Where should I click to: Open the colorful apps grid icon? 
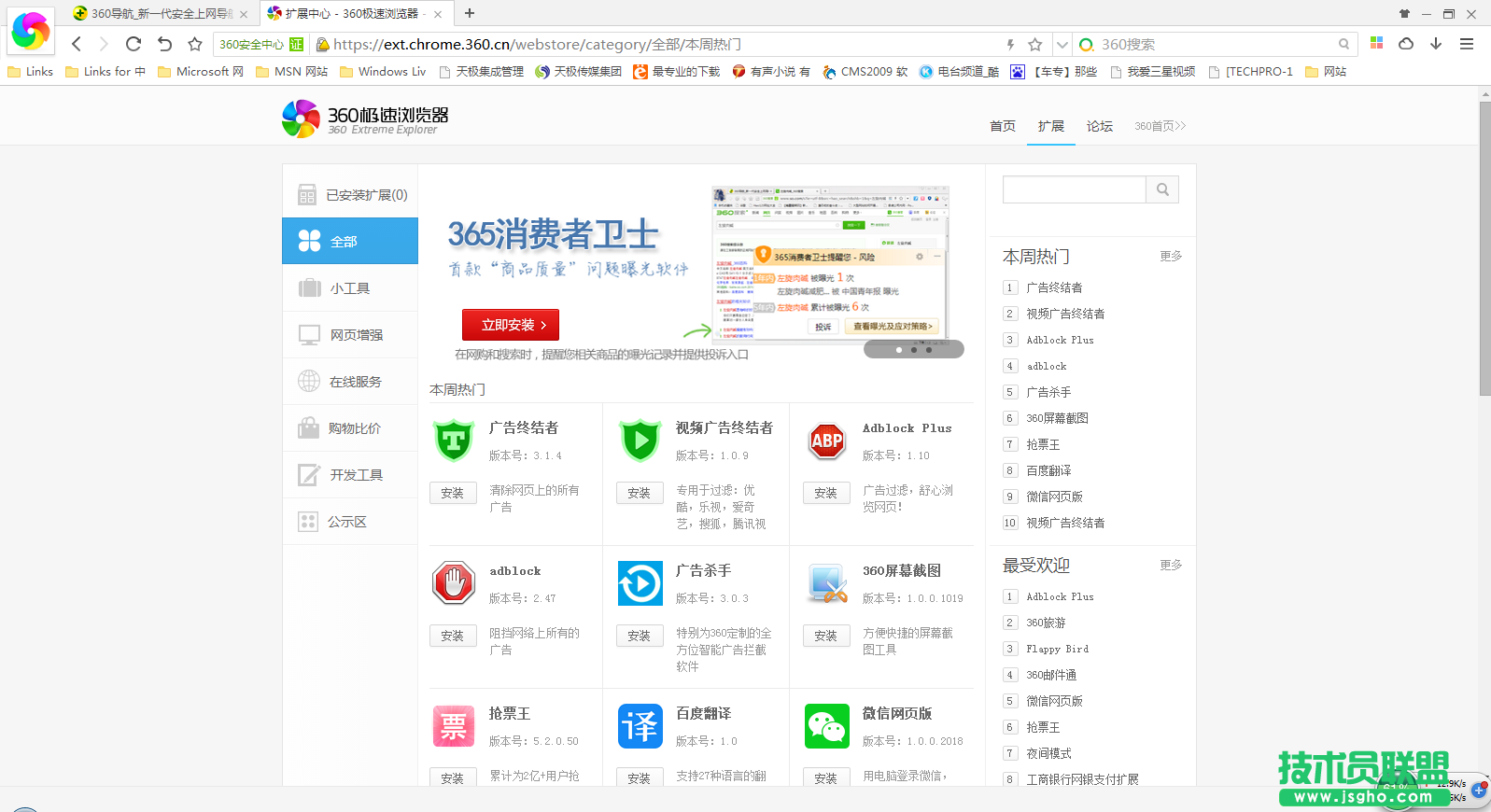pyautogui.click(x=1376, y=43)
